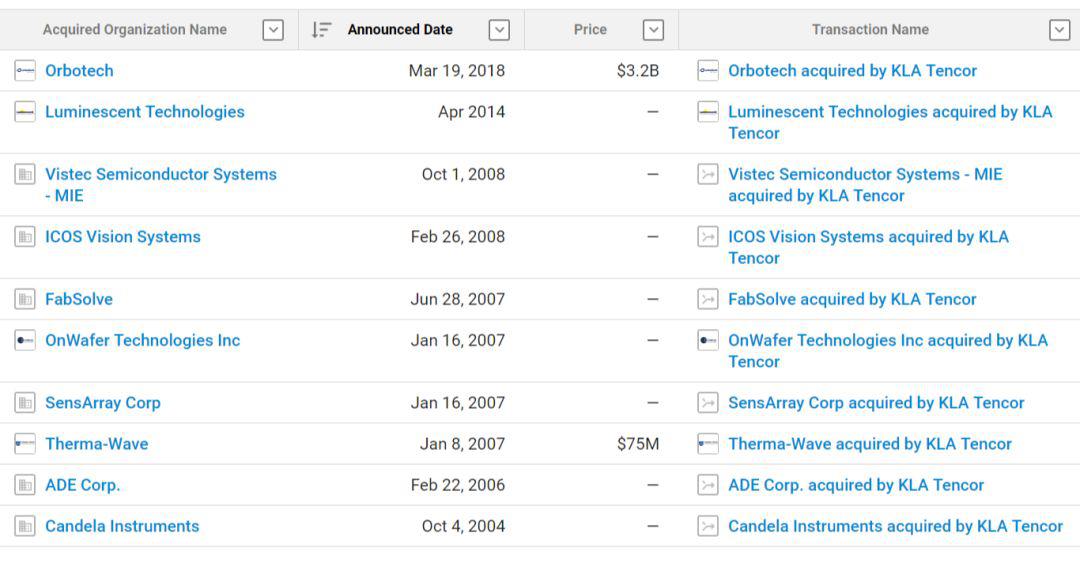This screenshot has width=1080, height=563.
Task: Click the Luminescent Technologies logo icon
Action: pyautogui.click(x=25, y=112)
